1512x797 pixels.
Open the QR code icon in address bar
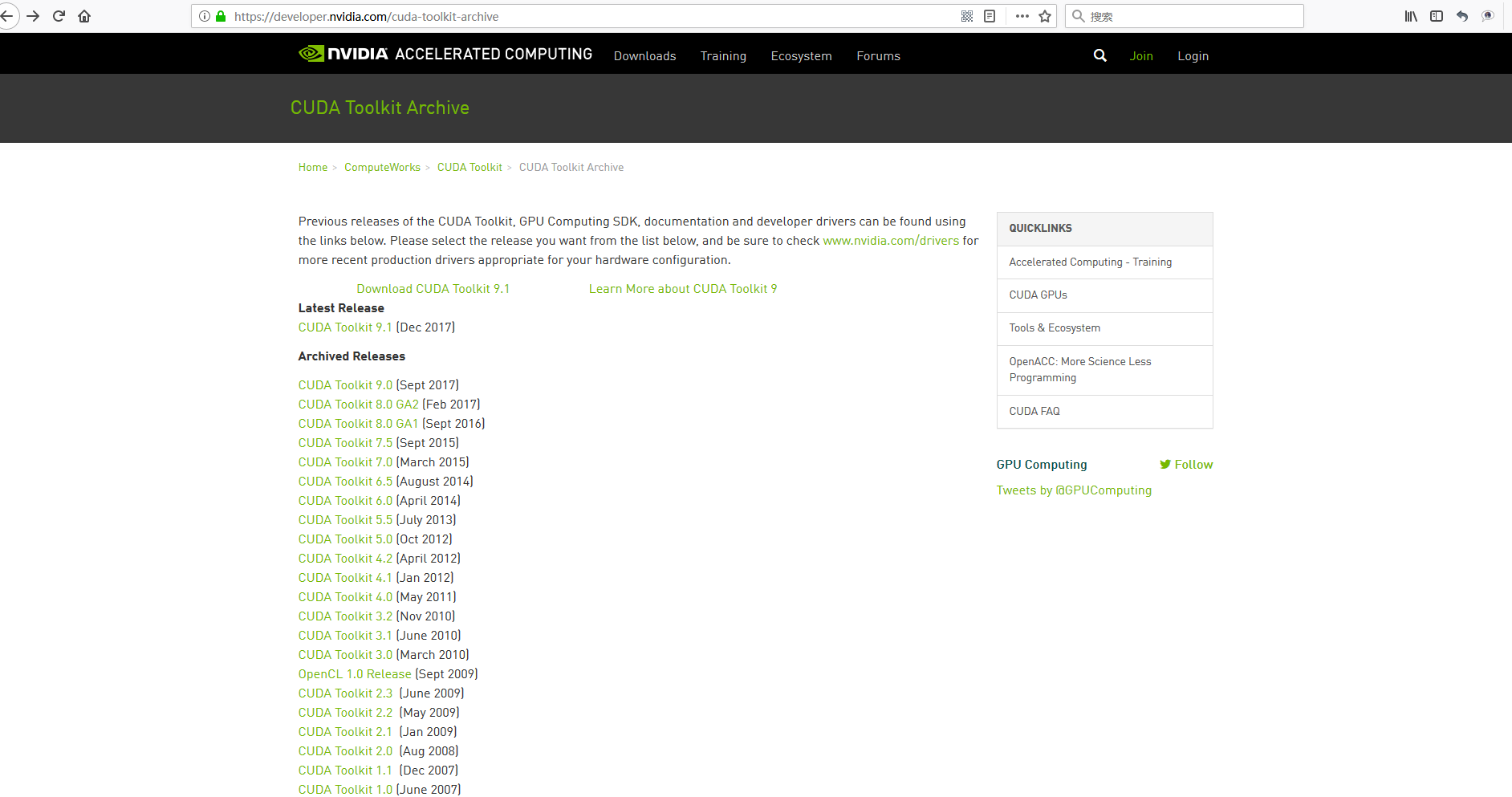click(x=967, y=16)
